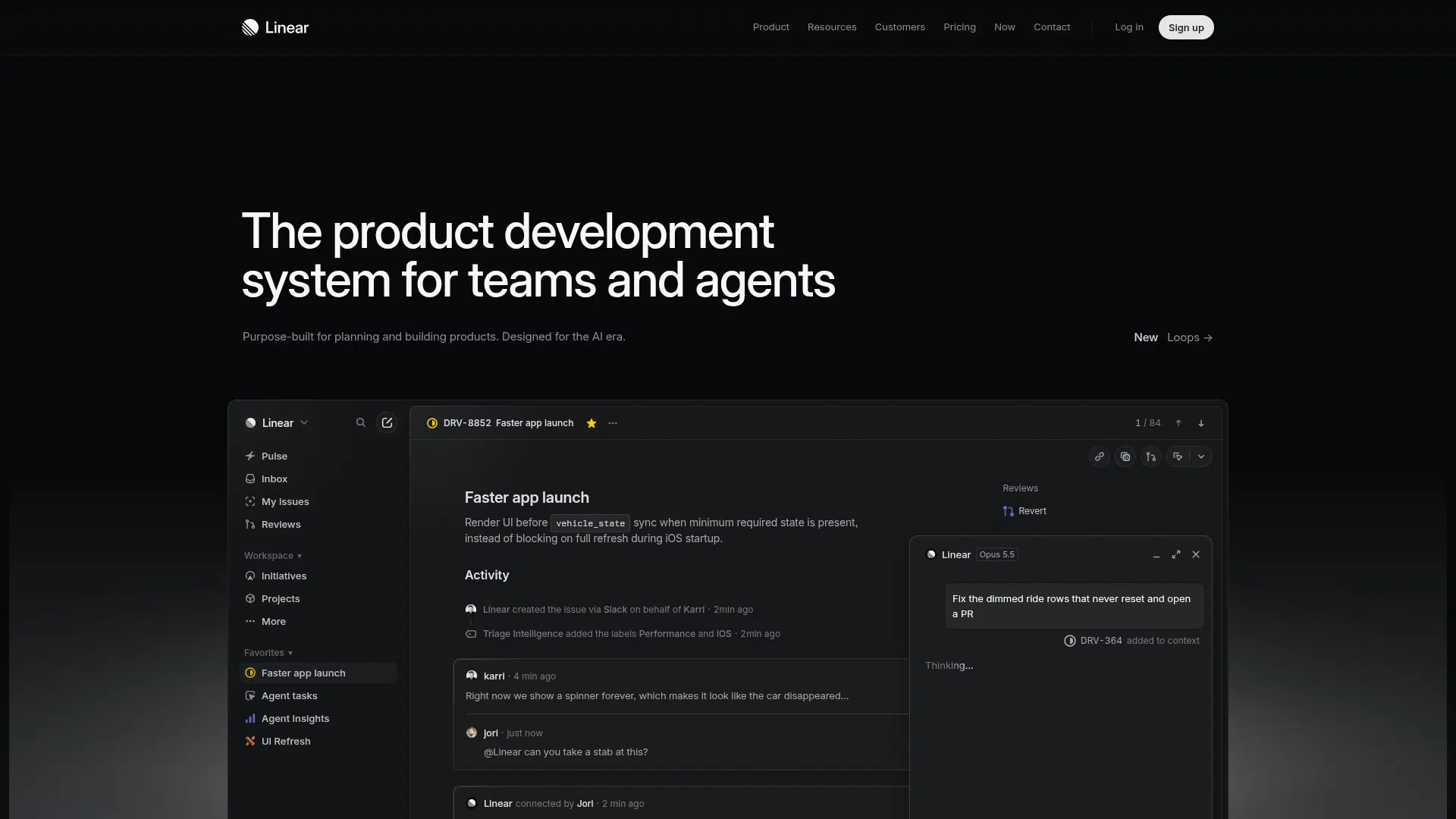This screenshot has height=819, width=1456.
Task: Expand More in the Workspace section
Action: pyautogui.click(x=318, y=621)
